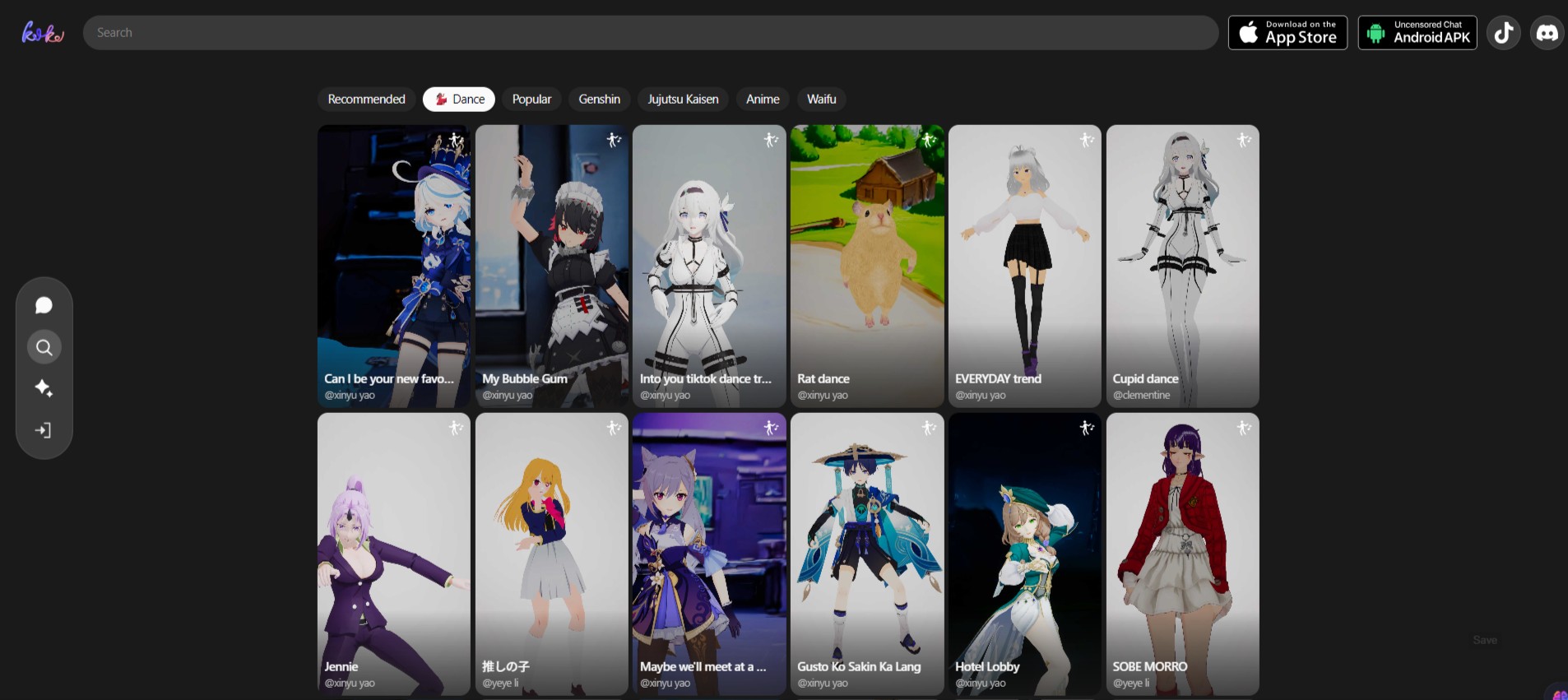1568x700 pixels.
Task: Click the dance icon on the Gusto Ko Sakin Ka Lang card
Action: tap(929, 428)
